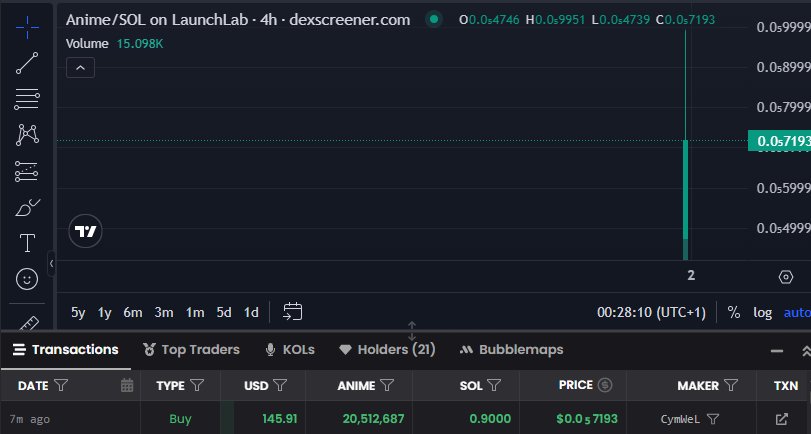Open the Fibonacci retracement tool group
The image size is (811, 434).
(x=27, y=99)
